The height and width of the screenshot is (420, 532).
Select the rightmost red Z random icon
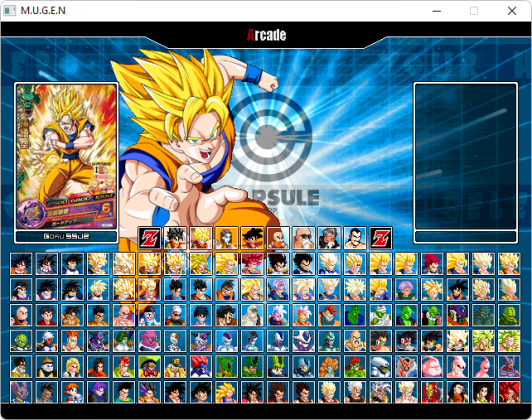(x=381, y=238)
